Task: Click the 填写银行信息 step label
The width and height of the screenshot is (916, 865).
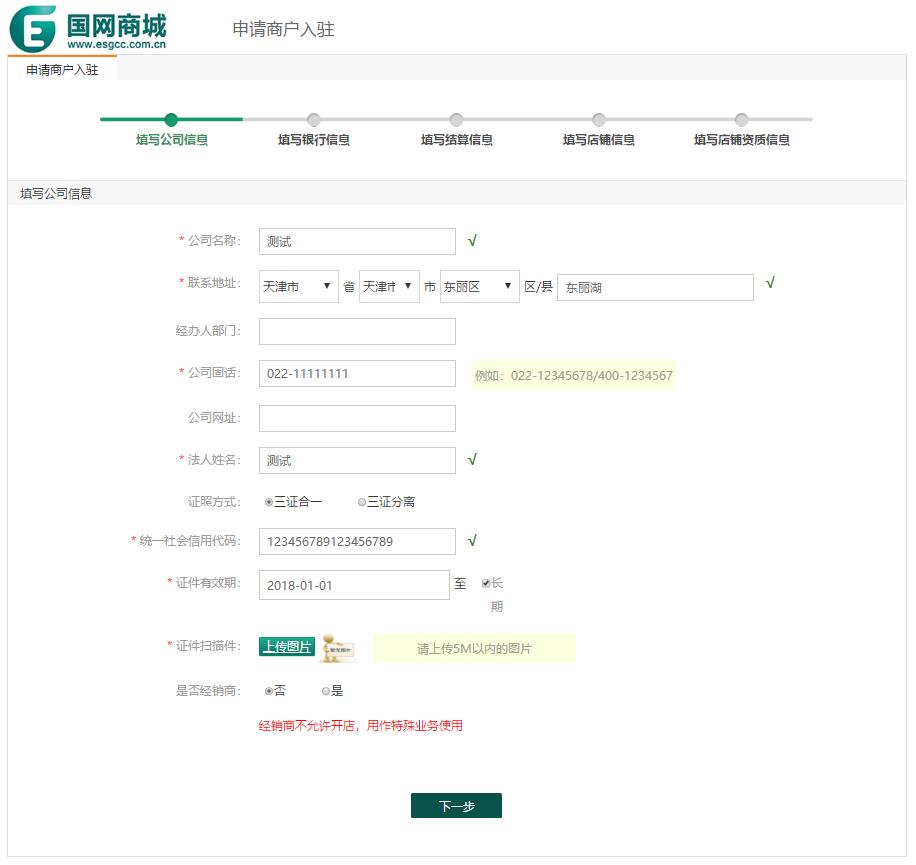Action: (314, 140)
